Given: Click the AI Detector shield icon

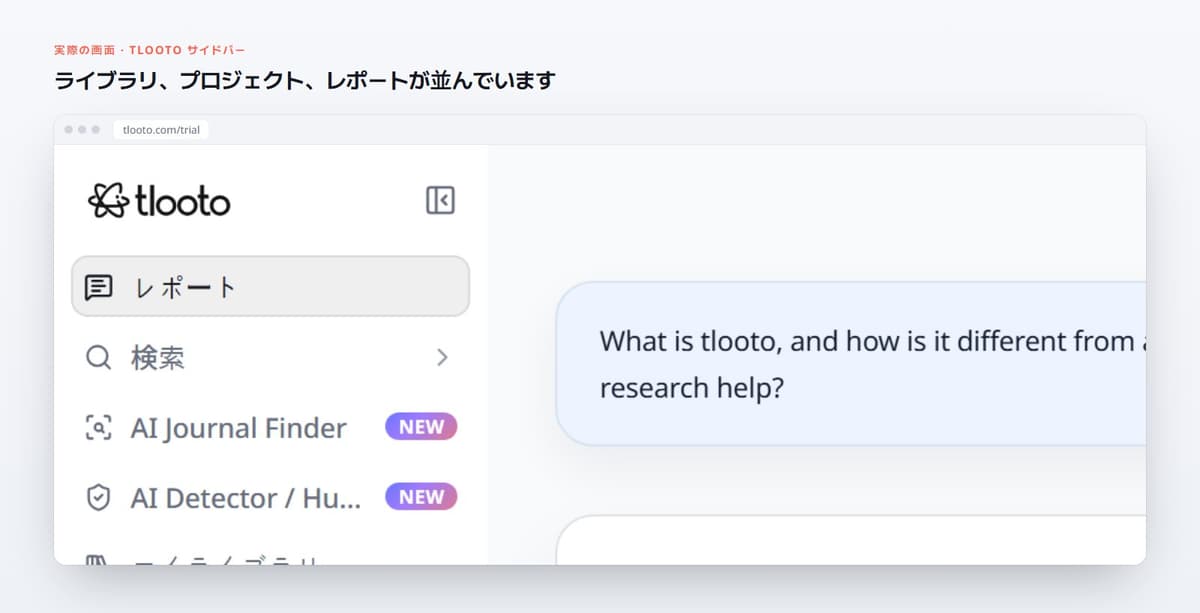Looking at the screenshot, I should [98, 497].
